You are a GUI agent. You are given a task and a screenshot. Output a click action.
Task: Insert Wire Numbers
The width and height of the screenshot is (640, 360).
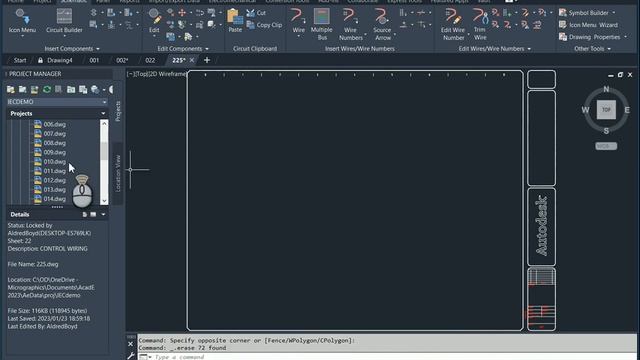(351, 24)
